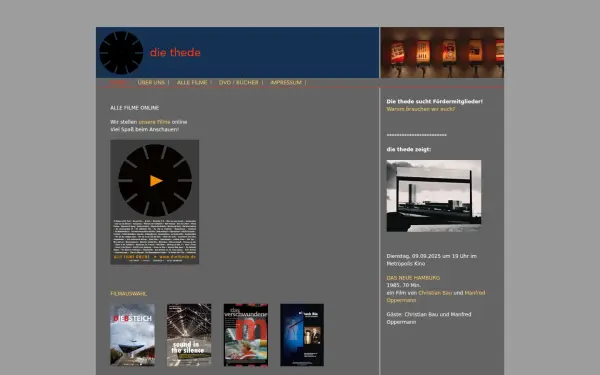This screenshot has height=375, width=600.
Task: Open the Christian Bau link
Action: click(x=435, y=293)
